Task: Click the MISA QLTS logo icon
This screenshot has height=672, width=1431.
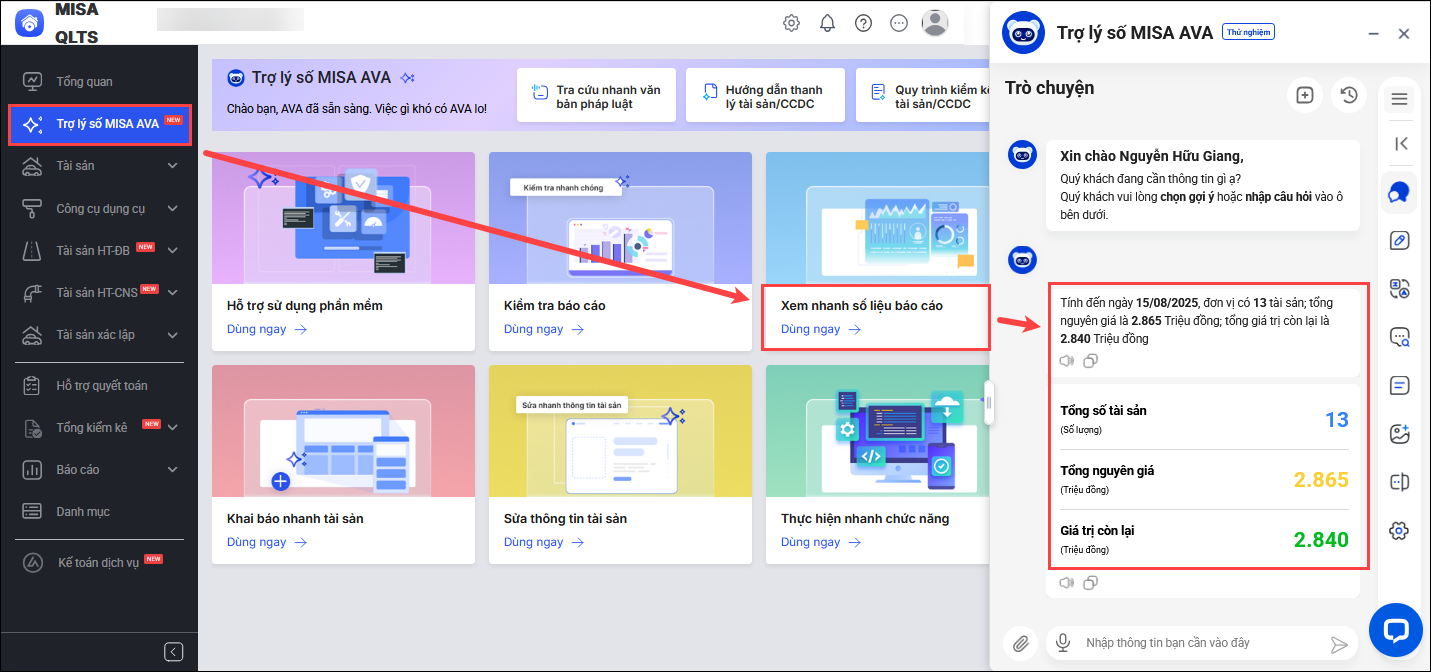Action: point(30,23)
